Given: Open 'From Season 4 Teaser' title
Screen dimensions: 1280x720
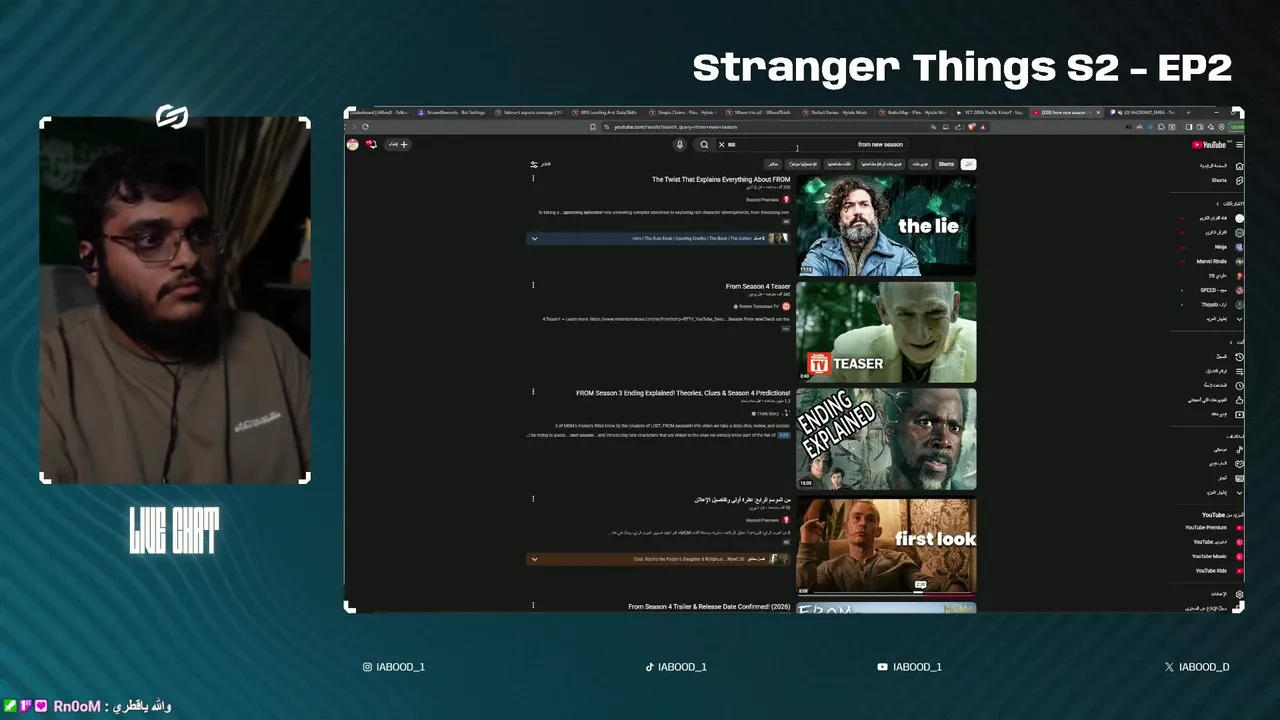Looking at the screenshot, I should pos(758,287).
